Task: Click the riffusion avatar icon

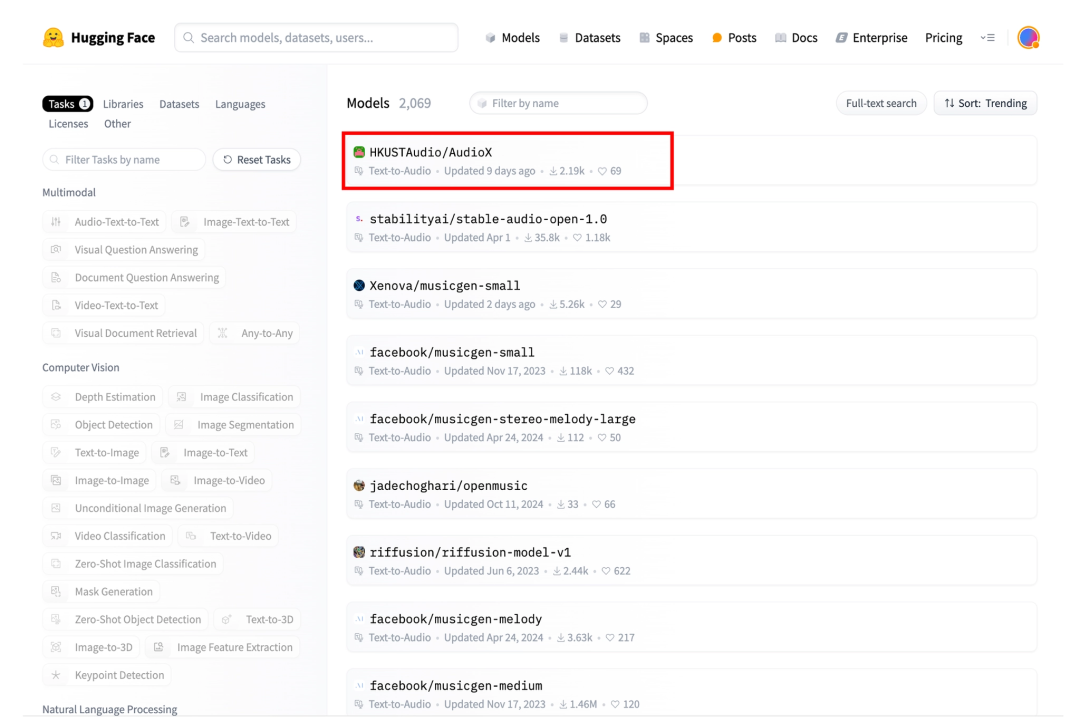Action: (x=360, y=553)
